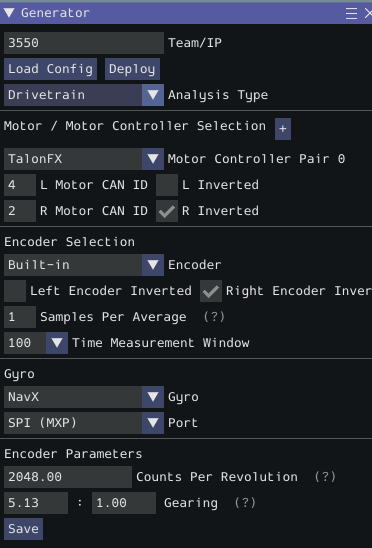Click the Team/IP input field

coord(84,43)
